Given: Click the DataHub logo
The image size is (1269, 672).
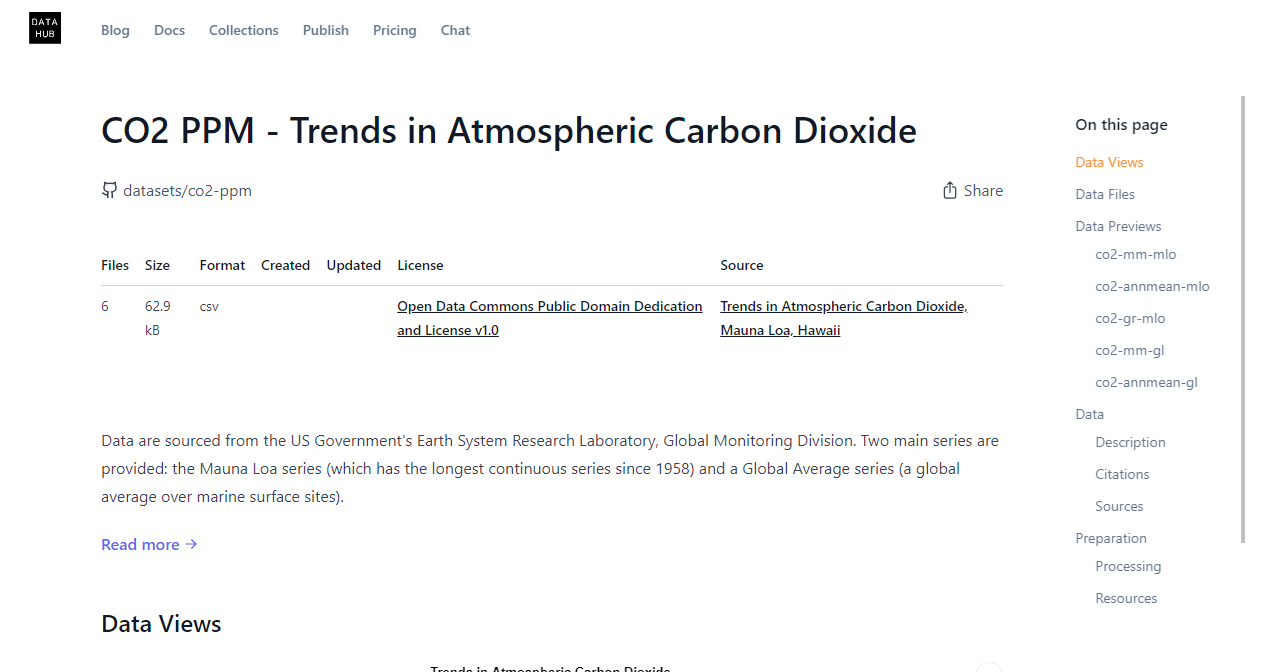Looking at the screenshot, I should click(x=45, y=28).
